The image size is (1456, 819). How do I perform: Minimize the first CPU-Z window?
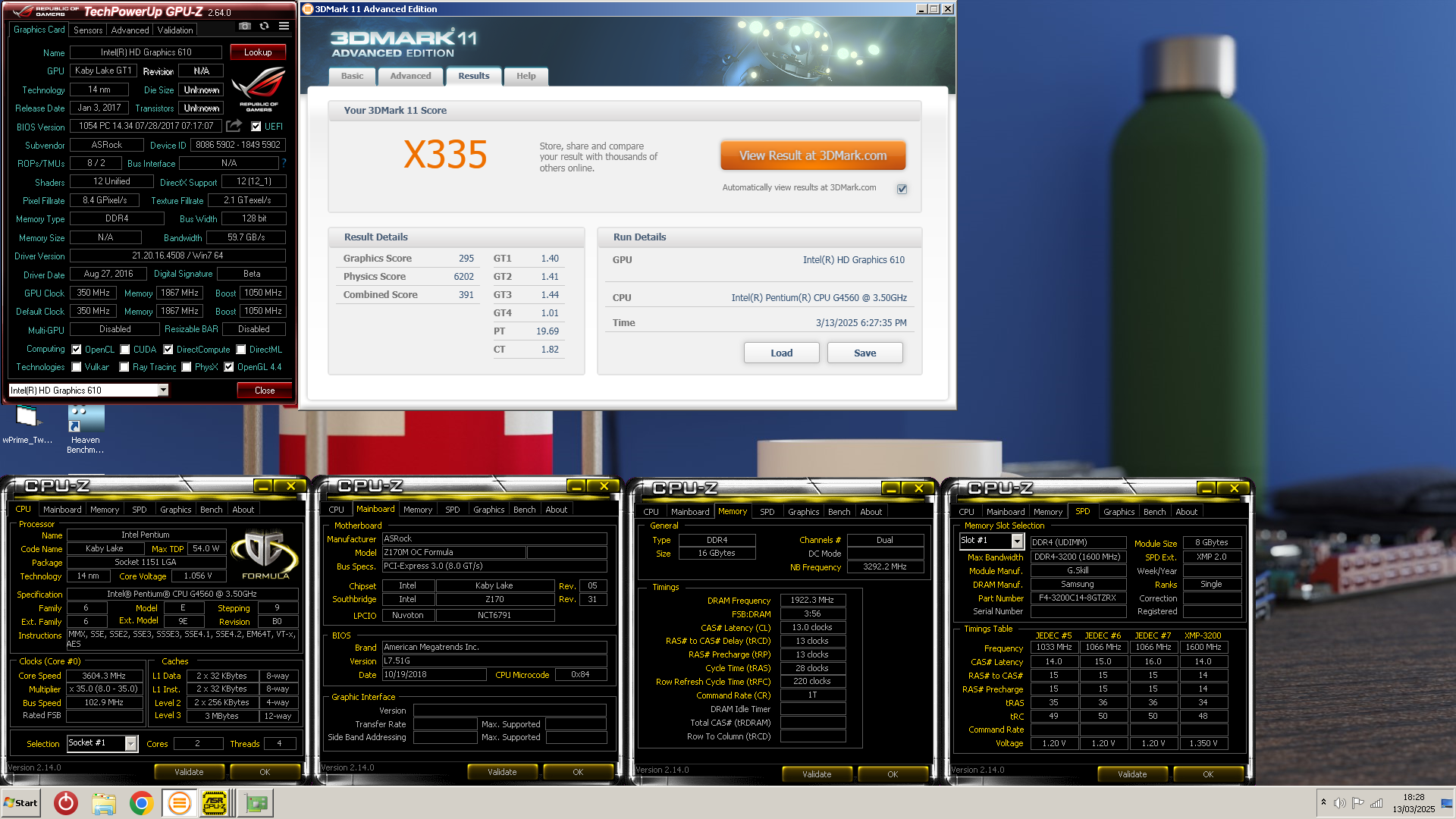click(263, 486)
